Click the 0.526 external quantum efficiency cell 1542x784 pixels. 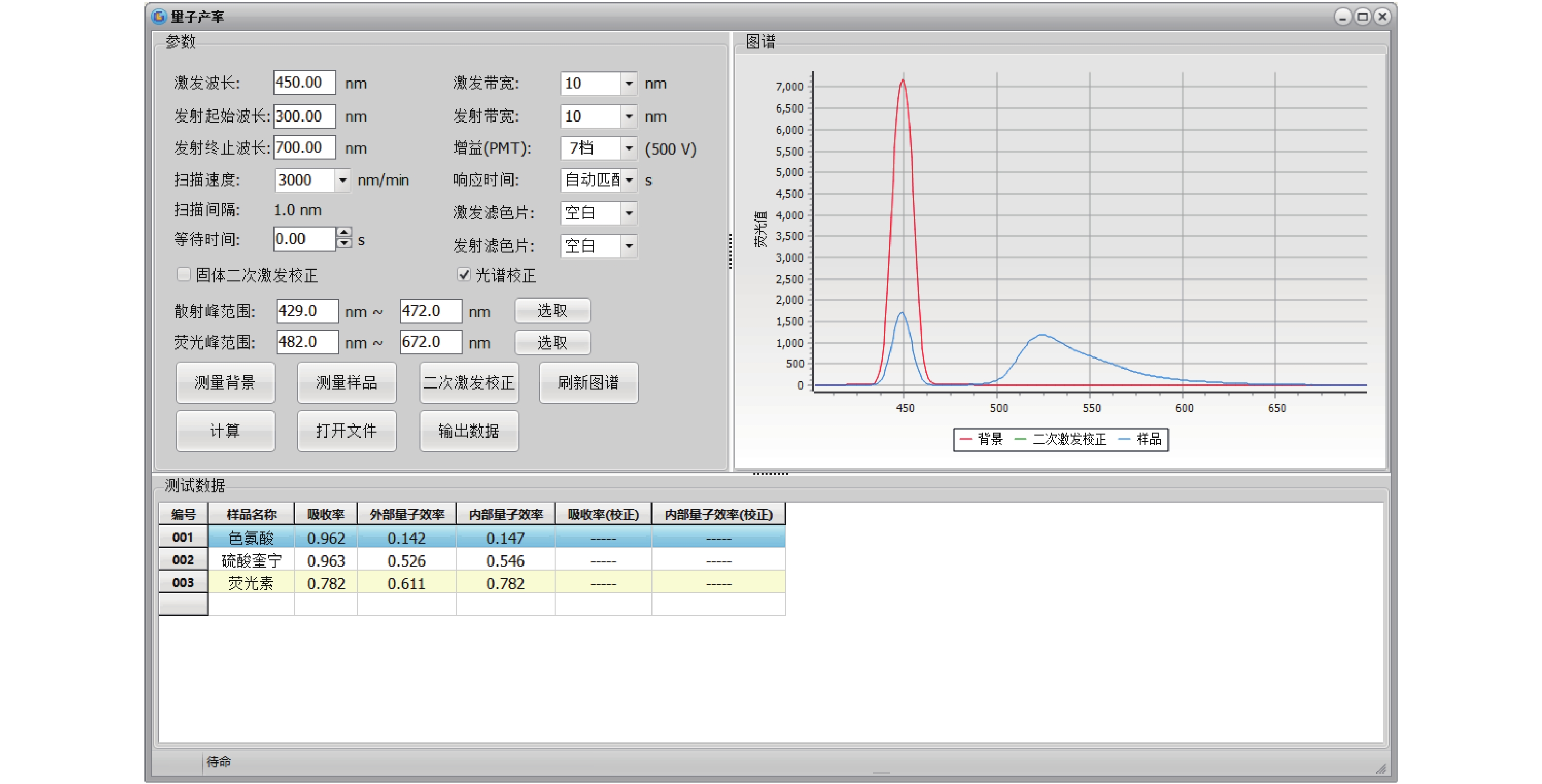point(406,560)
